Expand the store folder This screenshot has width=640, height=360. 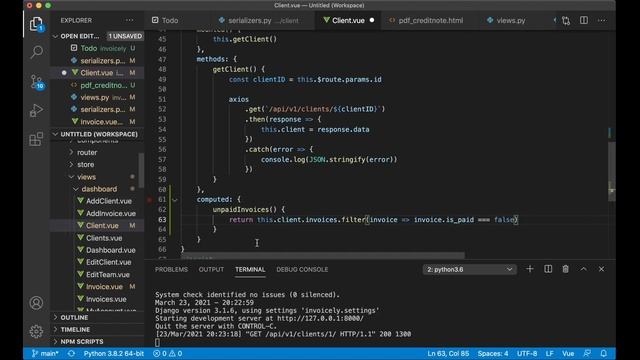point(85,164)
